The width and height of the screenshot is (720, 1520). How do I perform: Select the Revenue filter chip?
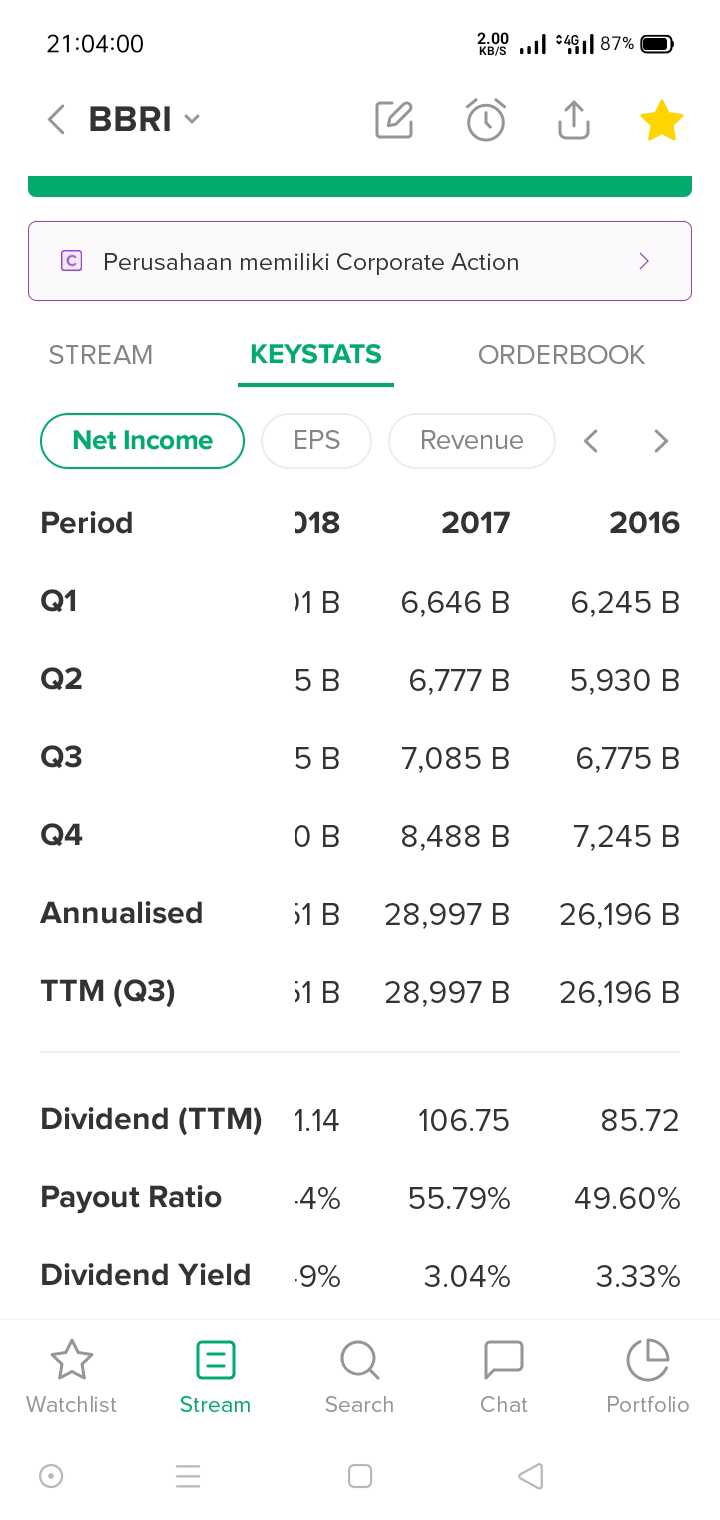[471, 441]
